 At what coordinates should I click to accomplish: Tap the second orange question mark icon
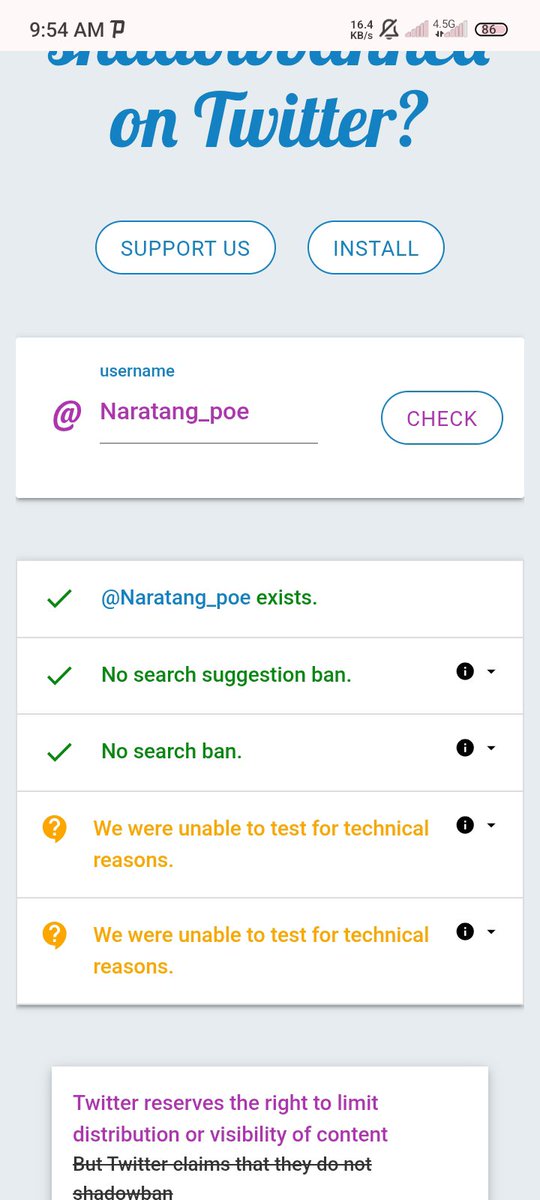[x=55, y=935]
